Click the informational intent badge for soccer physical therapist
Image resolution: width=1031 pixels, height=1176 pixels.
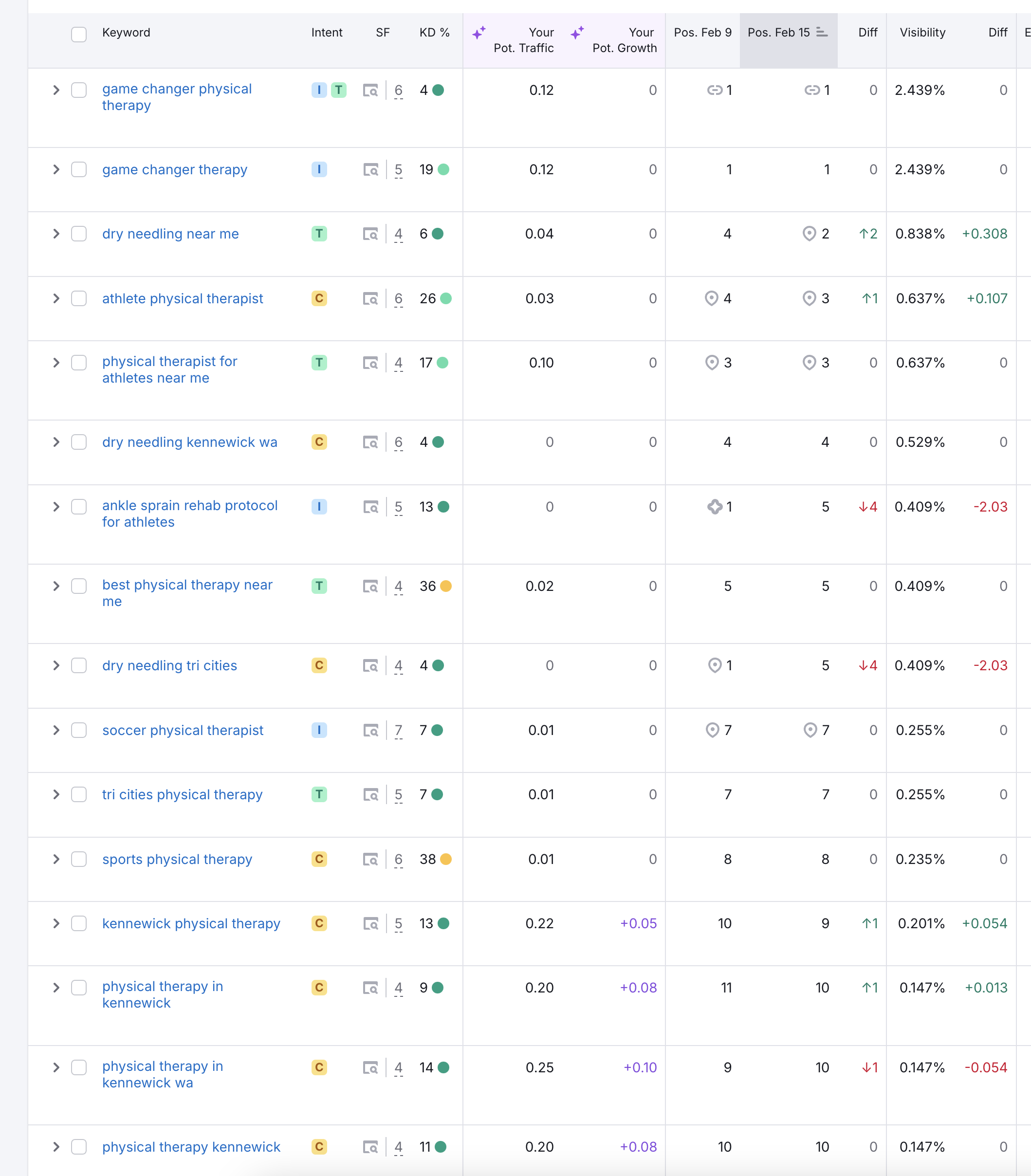click(319, 730)
